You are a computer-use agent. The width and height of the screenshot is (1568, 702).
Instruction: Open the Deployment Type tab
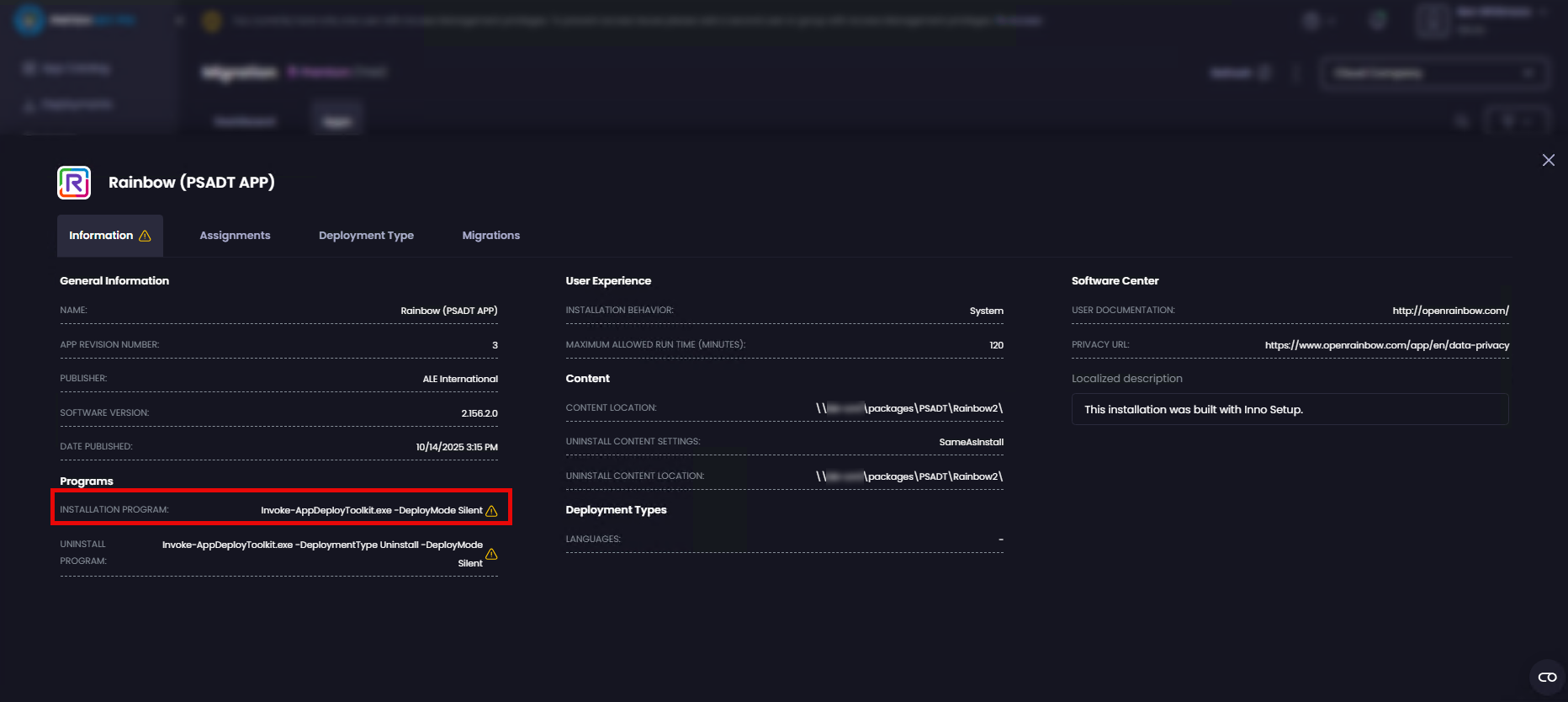366,236
